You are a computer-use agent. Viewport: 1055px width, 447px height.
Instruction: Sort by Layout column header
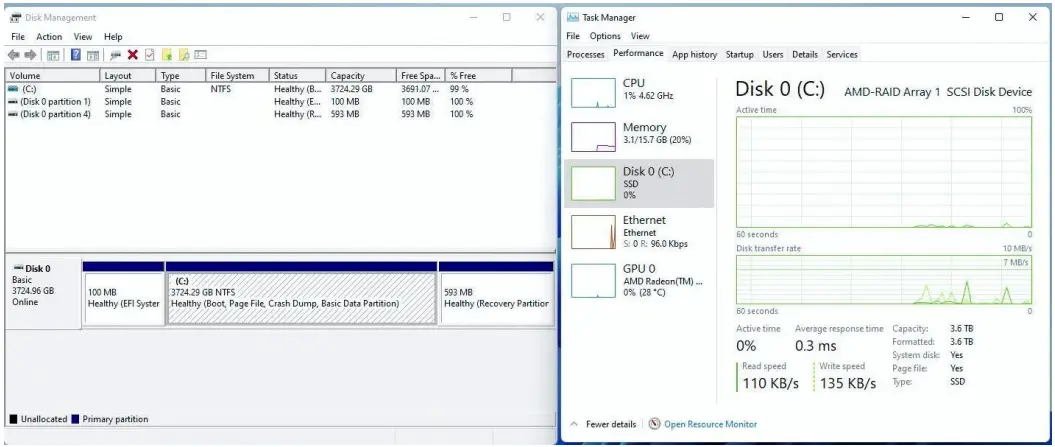128,75
